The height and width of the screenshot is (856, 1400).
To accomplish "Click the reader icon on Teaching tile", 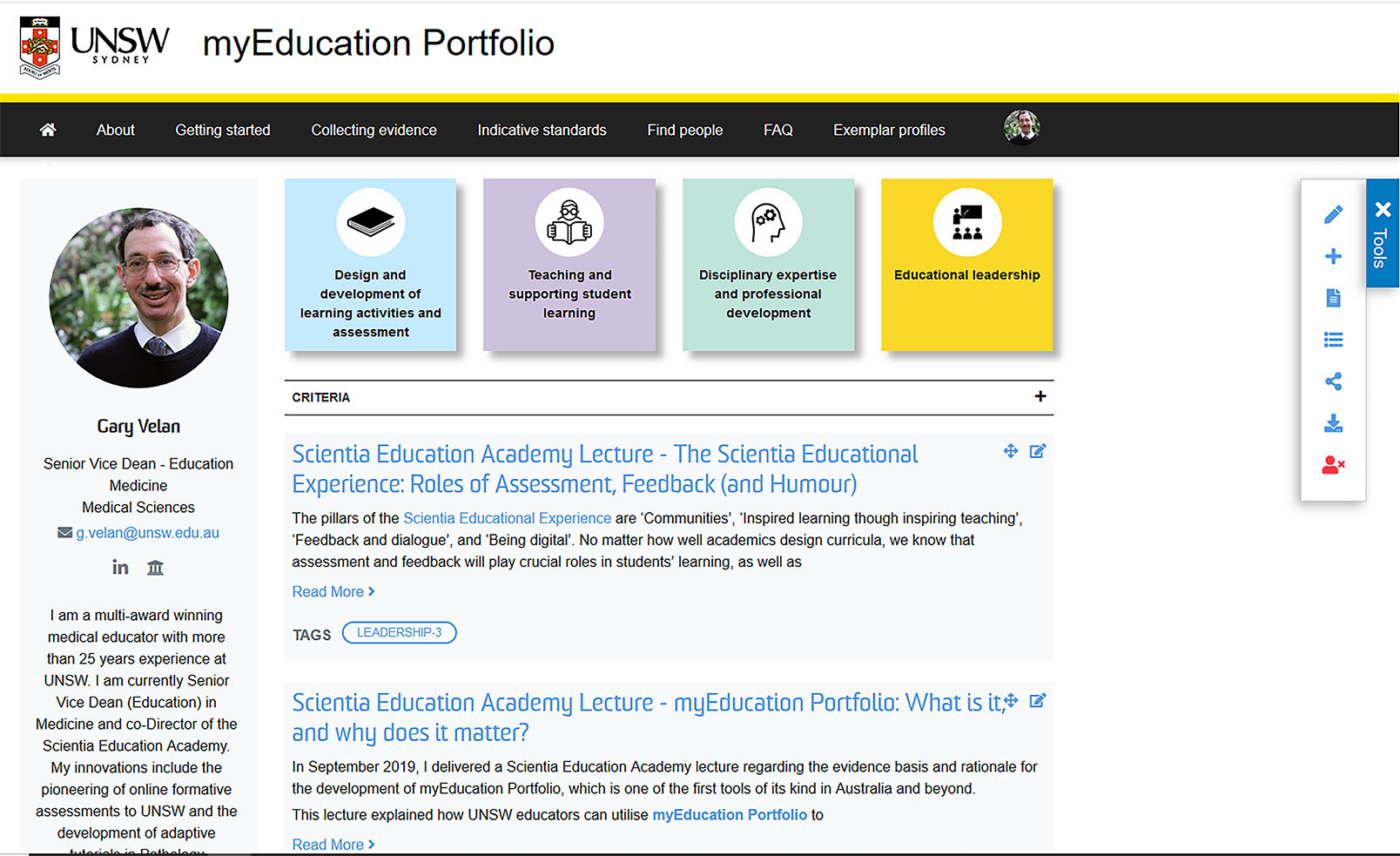I will click(x=569, y=222).
